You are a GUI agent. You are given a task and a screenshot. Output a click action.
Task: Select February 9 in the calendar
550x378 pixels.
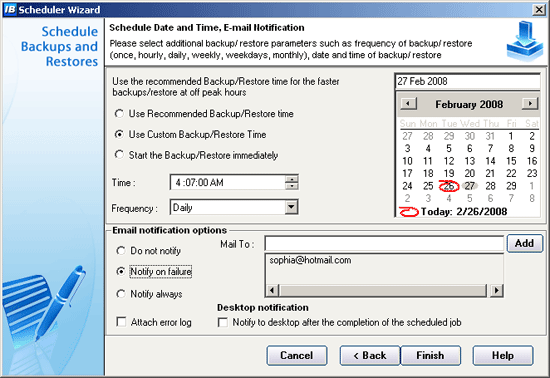(532, 148)
